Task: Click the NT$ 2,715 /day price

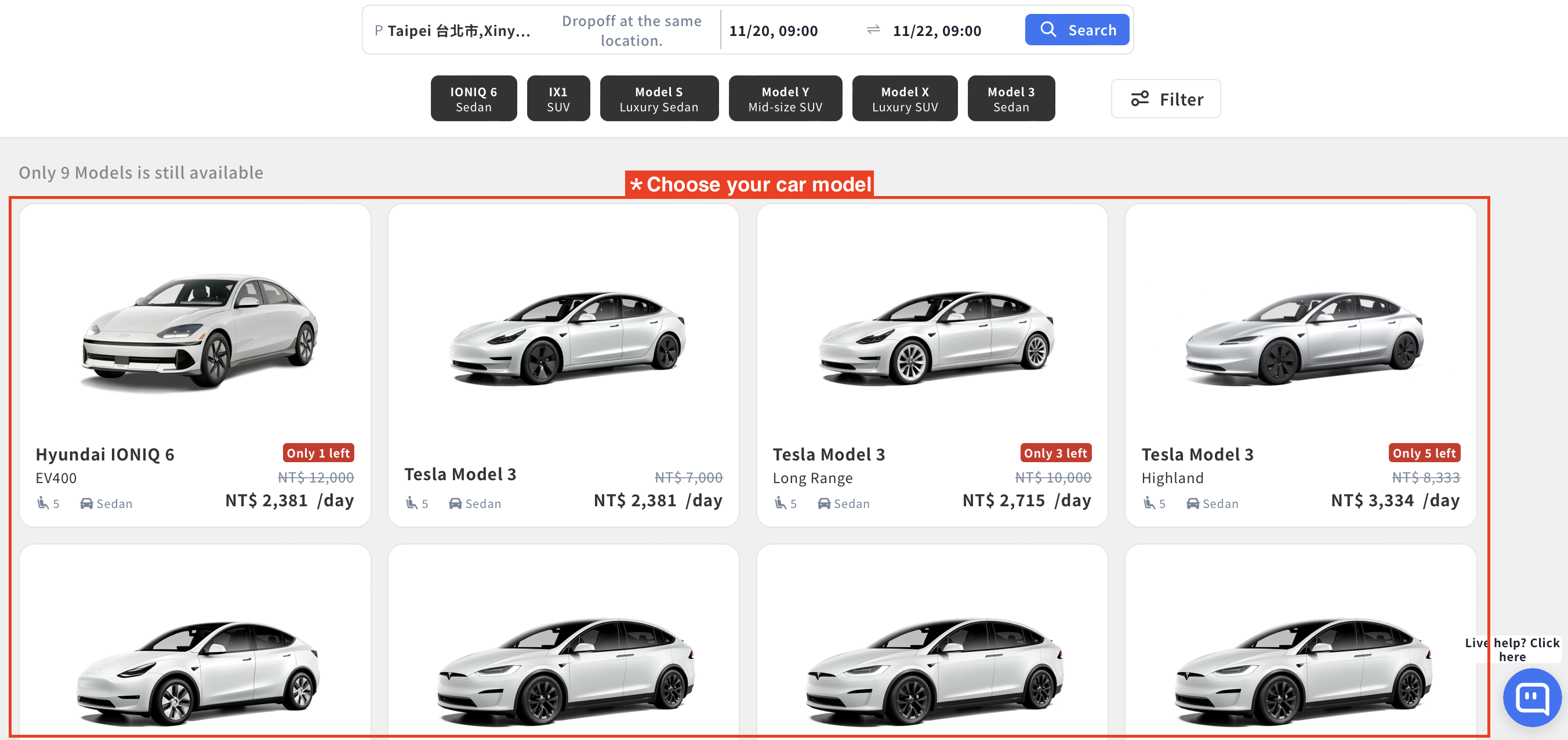Action: (x=1026, y=500)
